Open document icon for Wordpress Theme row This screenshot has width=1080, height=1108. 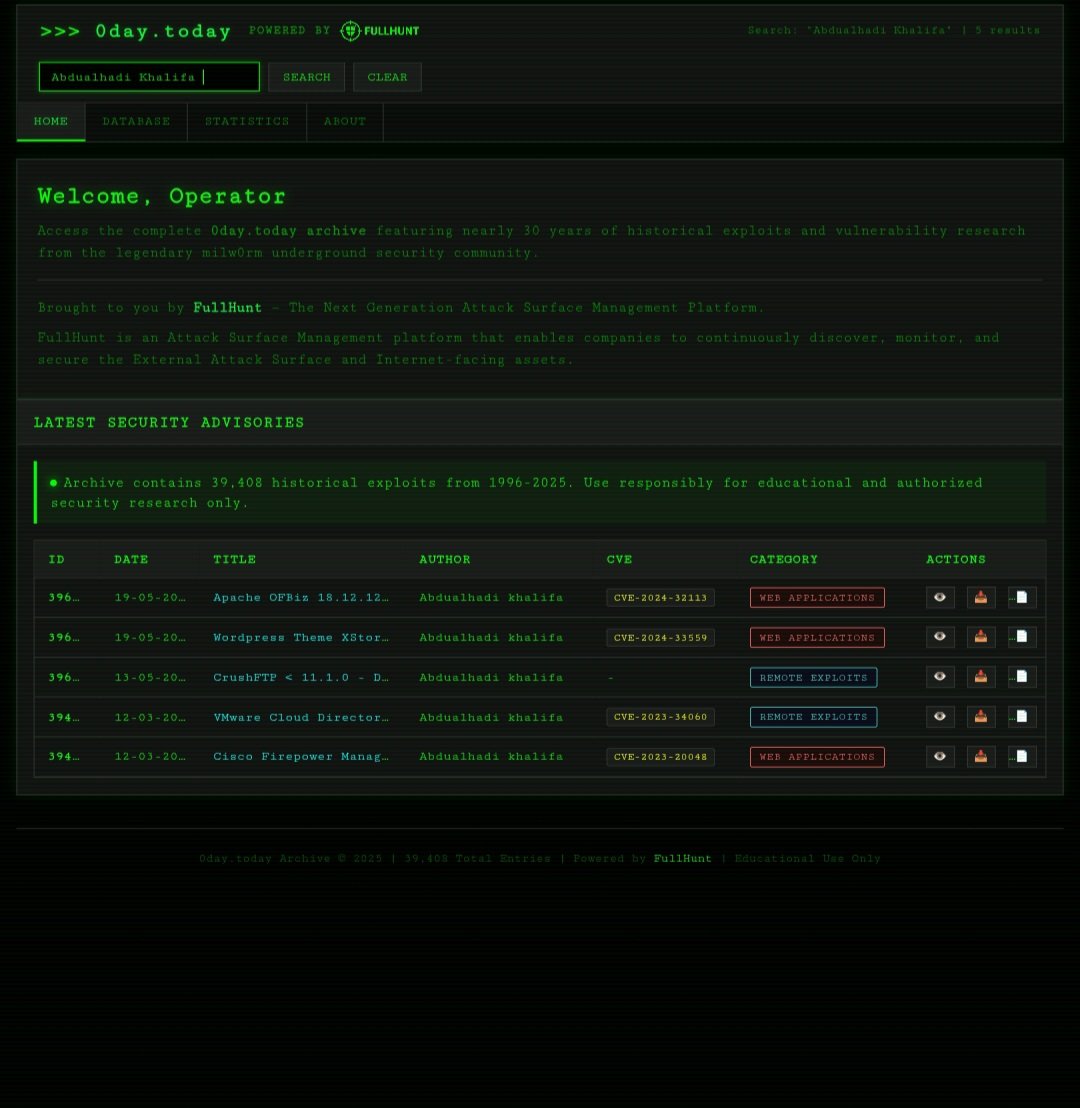(x=1022, y=637)
